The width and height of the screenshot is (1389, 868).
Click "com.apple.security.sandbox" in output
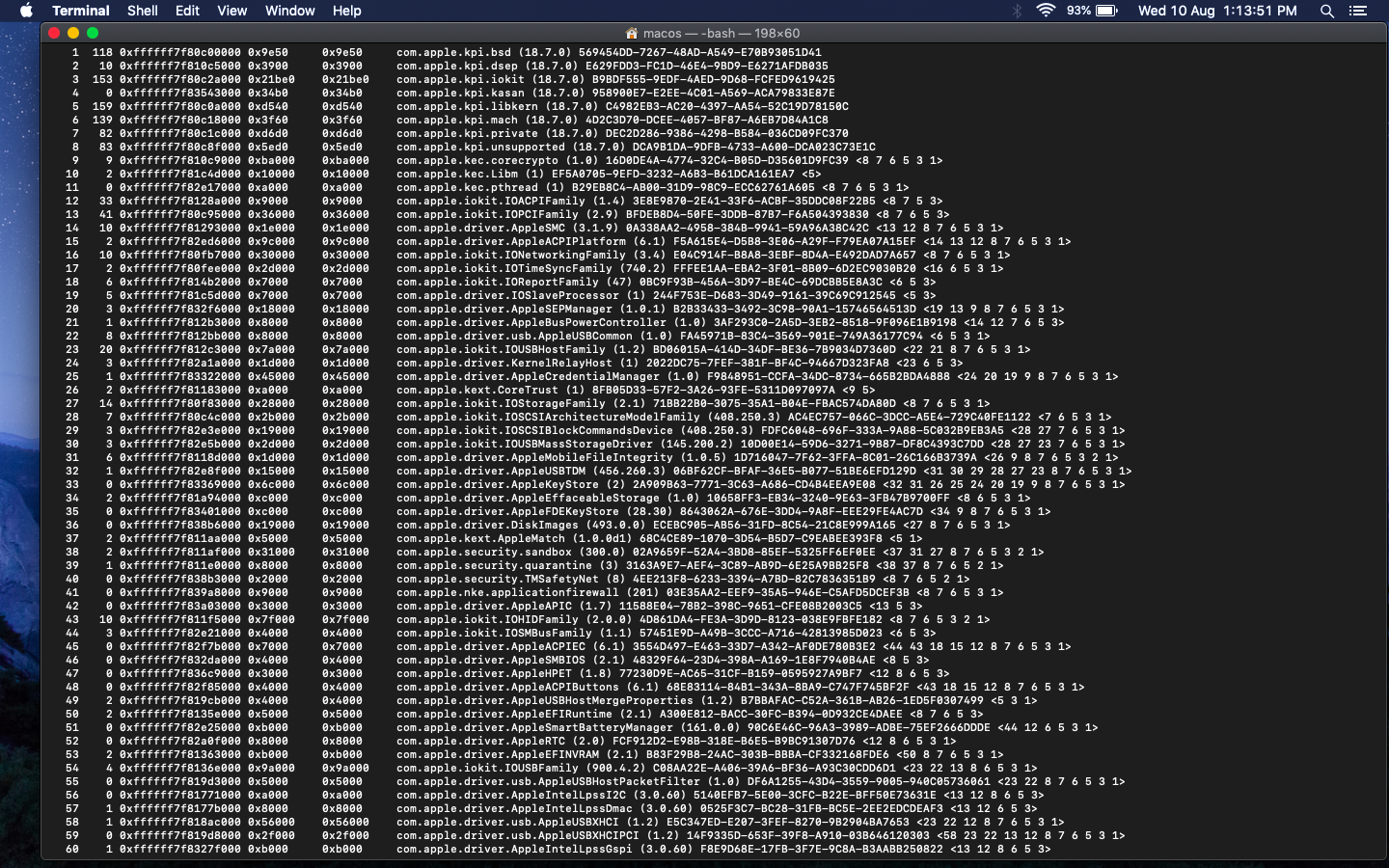pyautogui.click(x=484, y=553)
